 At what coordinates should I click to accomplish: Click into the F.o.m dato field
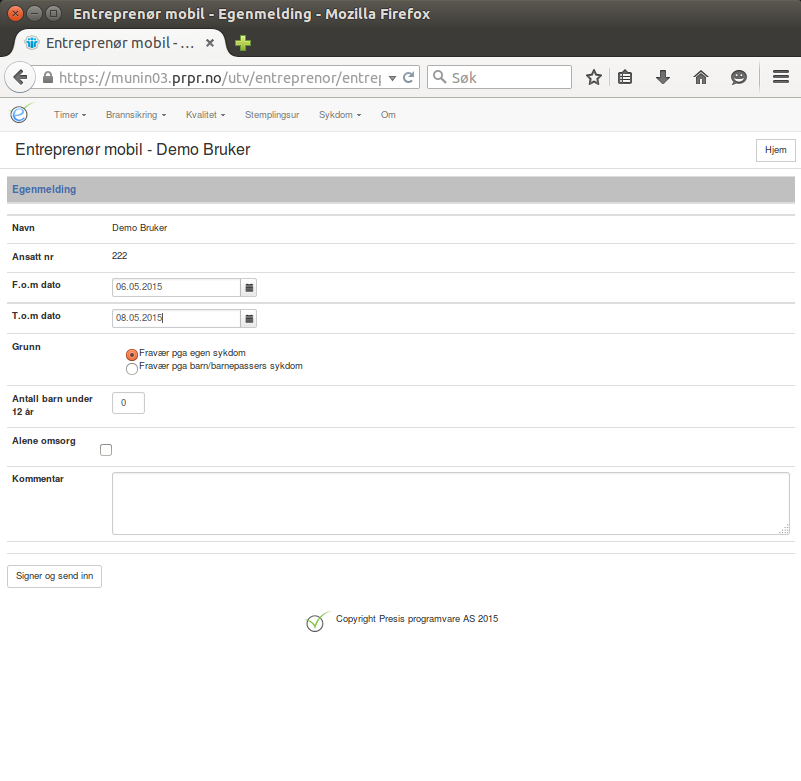tap(176, 287)
